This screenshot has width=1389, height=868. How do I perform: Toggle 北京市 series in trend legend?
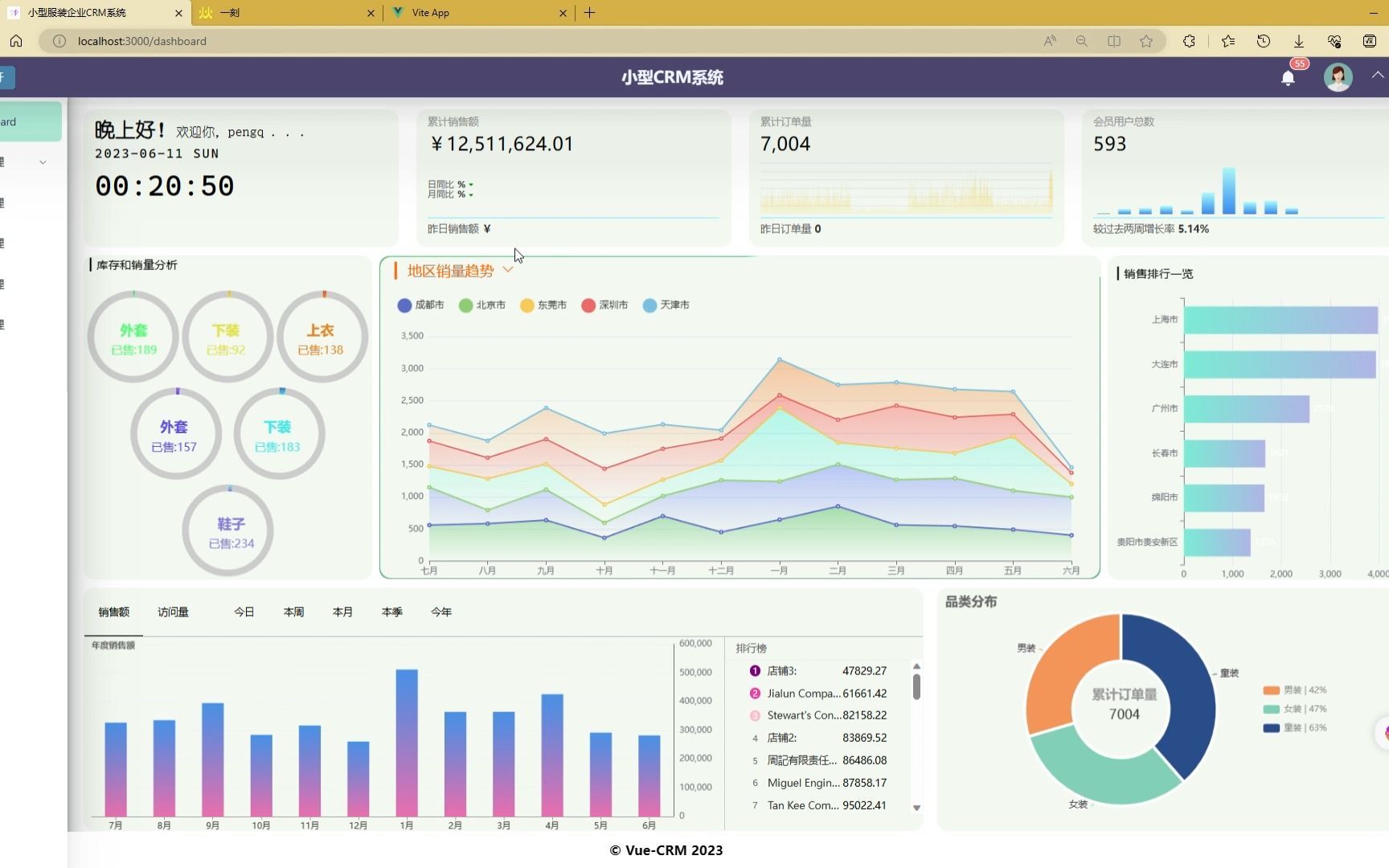pyautogui.click(x=482, y=305)
